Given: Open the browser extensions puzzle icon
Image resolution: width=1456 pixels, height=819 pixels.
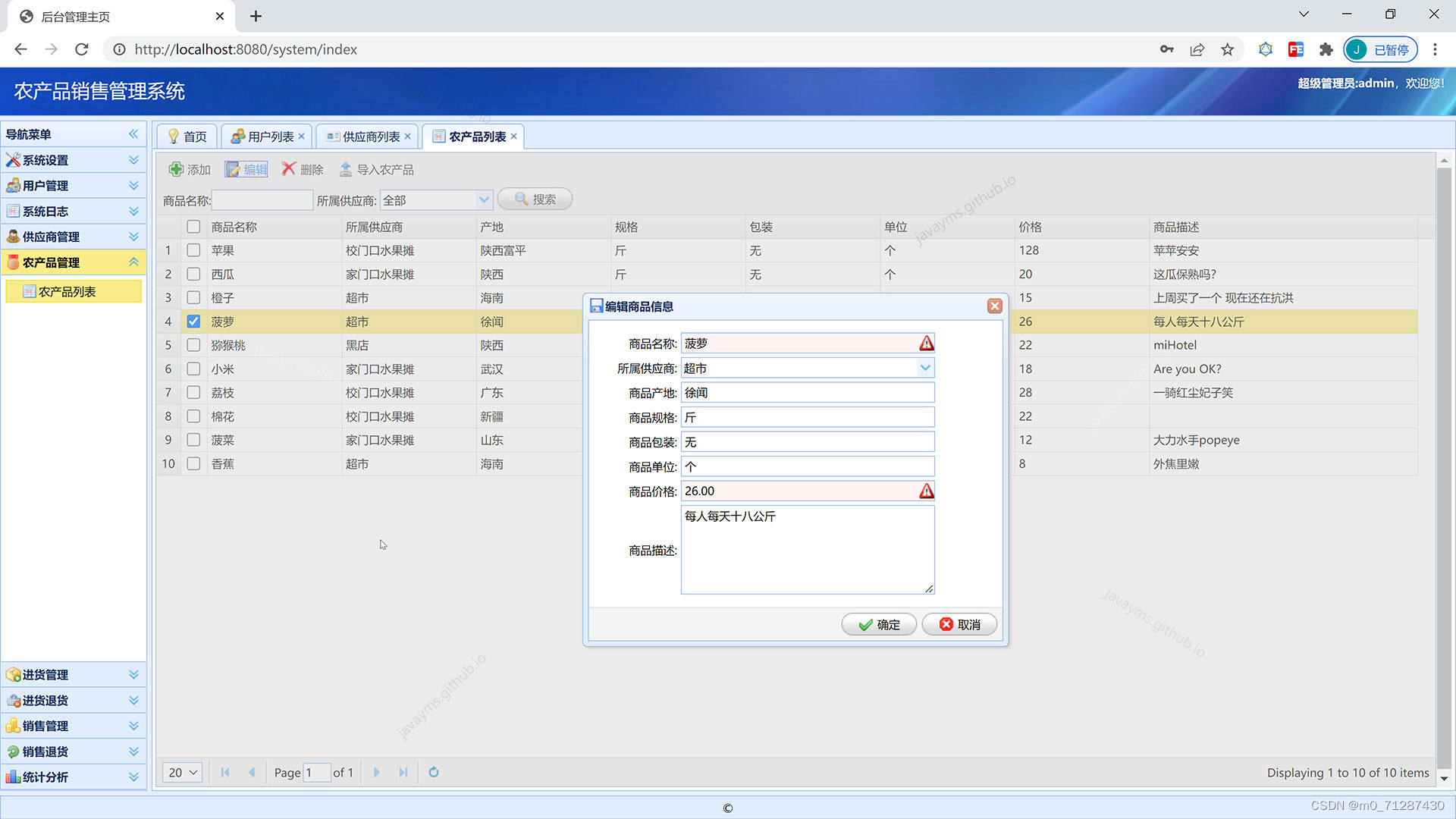Looking at the screenshot, I should pos(1326,49).
